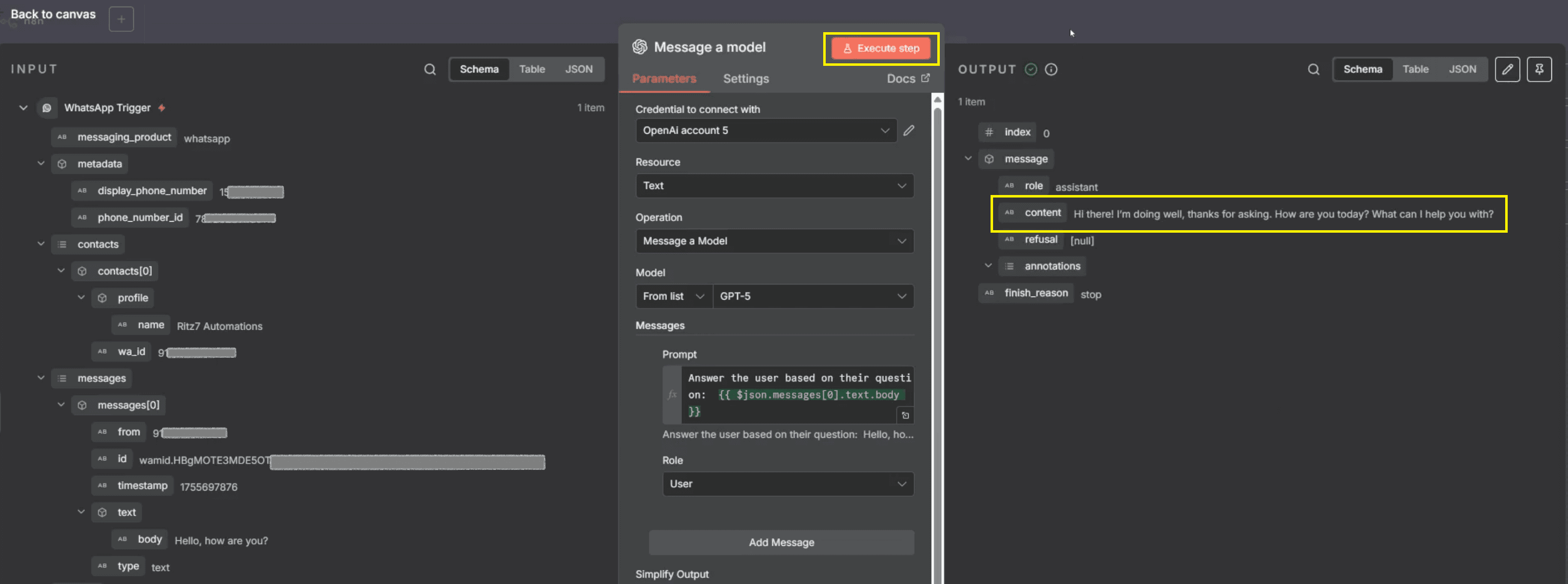The width and height of the screenshot is (1568, 584).
Task: Click the info icon next to OUTPUT
Action: [1050, 69]
